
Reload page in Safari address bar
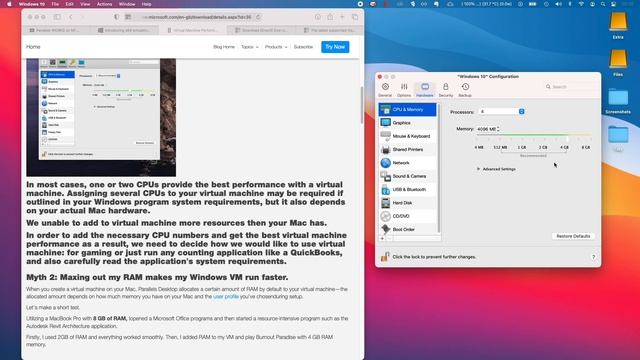point(258,17)
